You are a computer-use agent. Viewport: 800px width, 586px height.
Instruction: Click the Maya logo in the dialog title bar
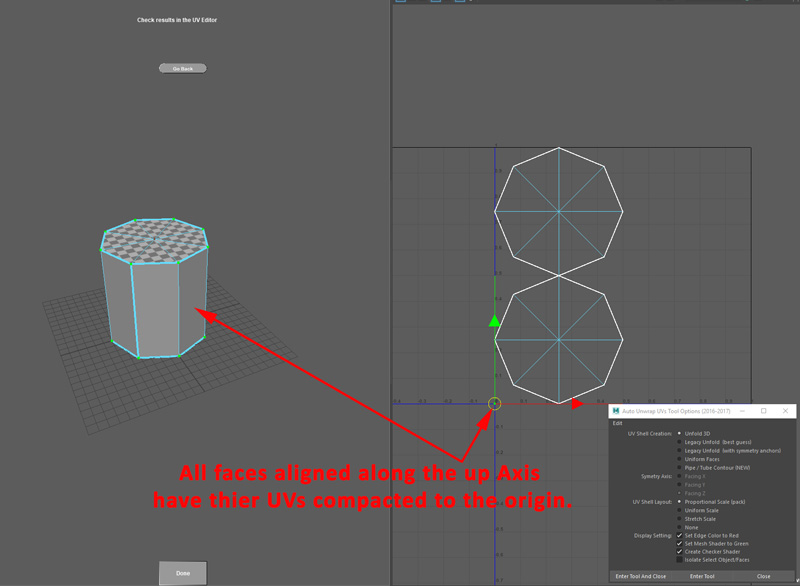pyautogui.click(x=615, y=410)
